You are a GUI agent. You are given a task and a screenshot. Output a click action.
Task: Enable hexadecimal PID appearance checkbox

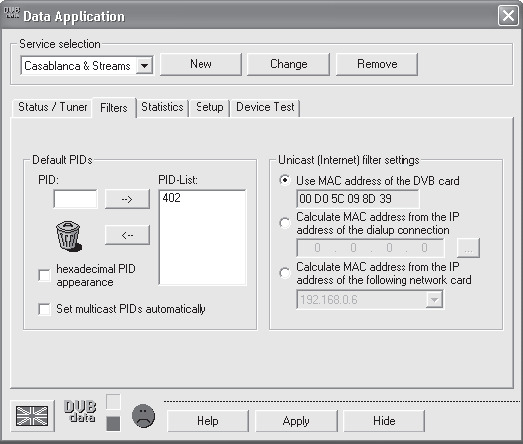pos(44,276)
